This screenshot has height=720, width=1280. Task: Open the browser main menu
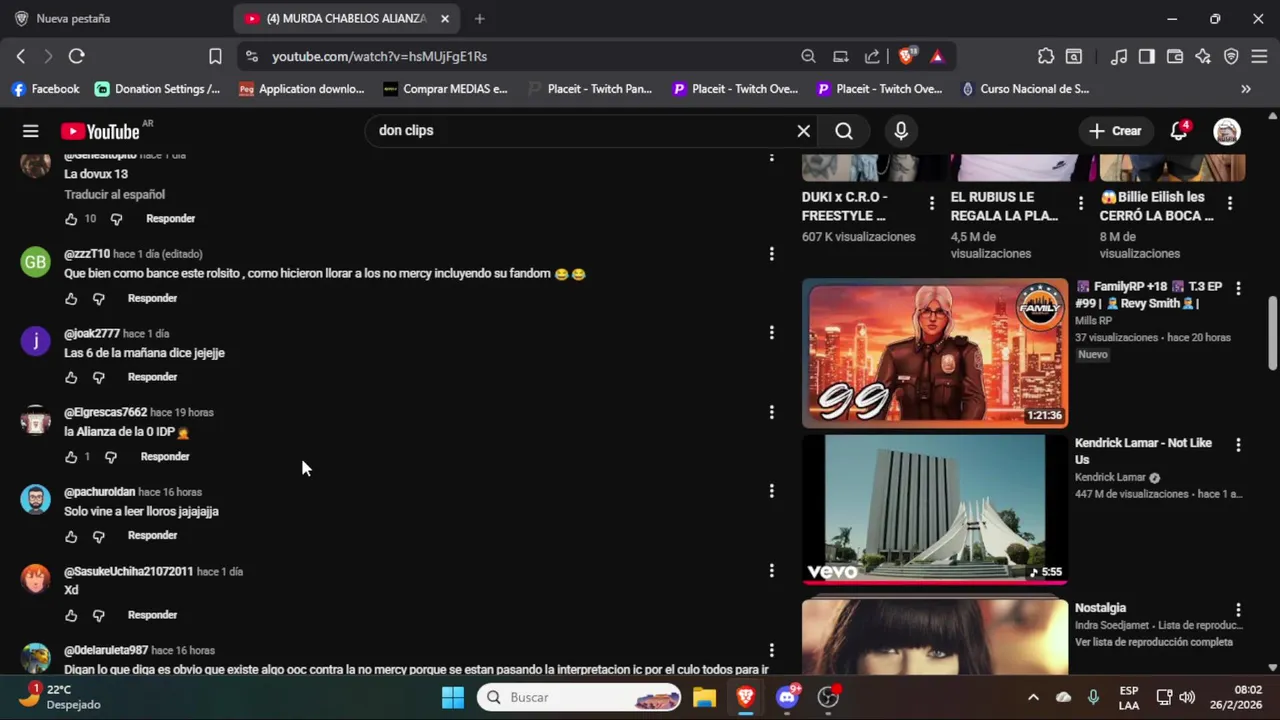tap(1259, 56)
